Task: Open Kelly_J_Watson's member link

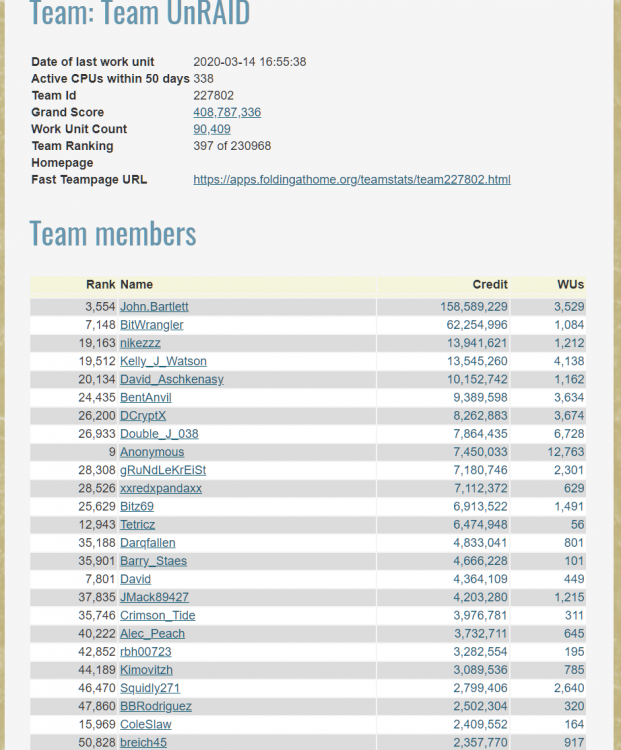Action: tap(163, 361)
